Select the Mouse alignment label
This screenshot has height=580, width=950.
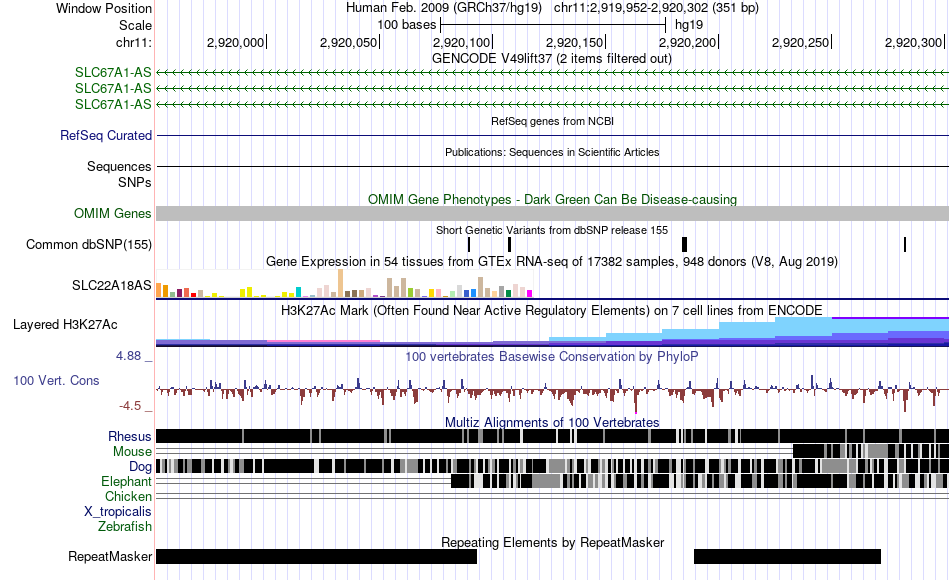(x=132, y=452)
